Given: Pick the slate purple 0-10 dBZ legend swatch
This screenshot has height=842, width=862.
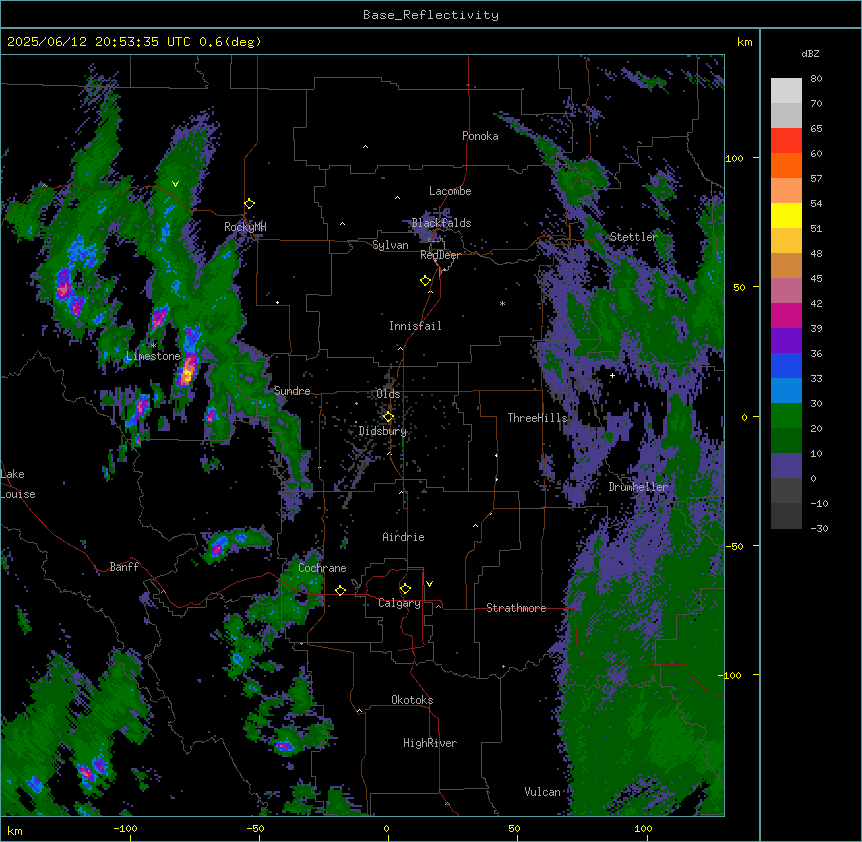Looking at the screenshot, I should [786, 466].
